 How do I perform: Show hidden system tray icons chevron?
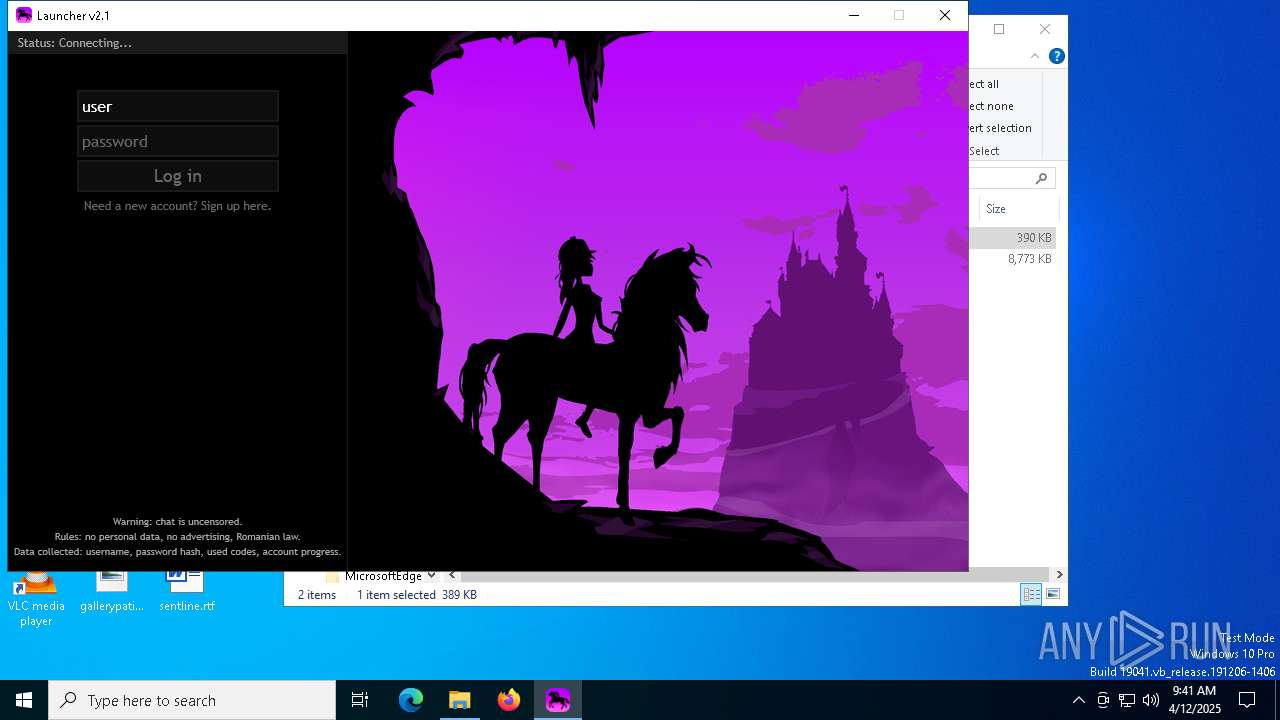point(1078,700)
